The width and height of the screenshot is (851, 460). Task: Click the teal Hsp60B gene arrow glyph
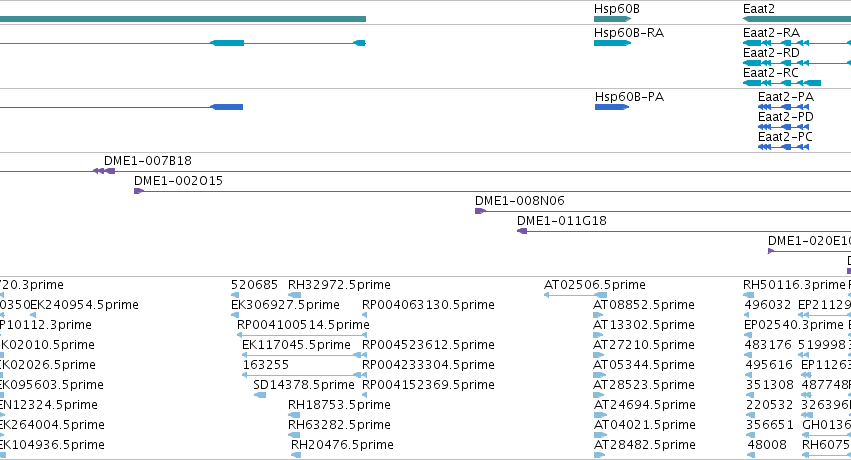[x=613, y=19]
